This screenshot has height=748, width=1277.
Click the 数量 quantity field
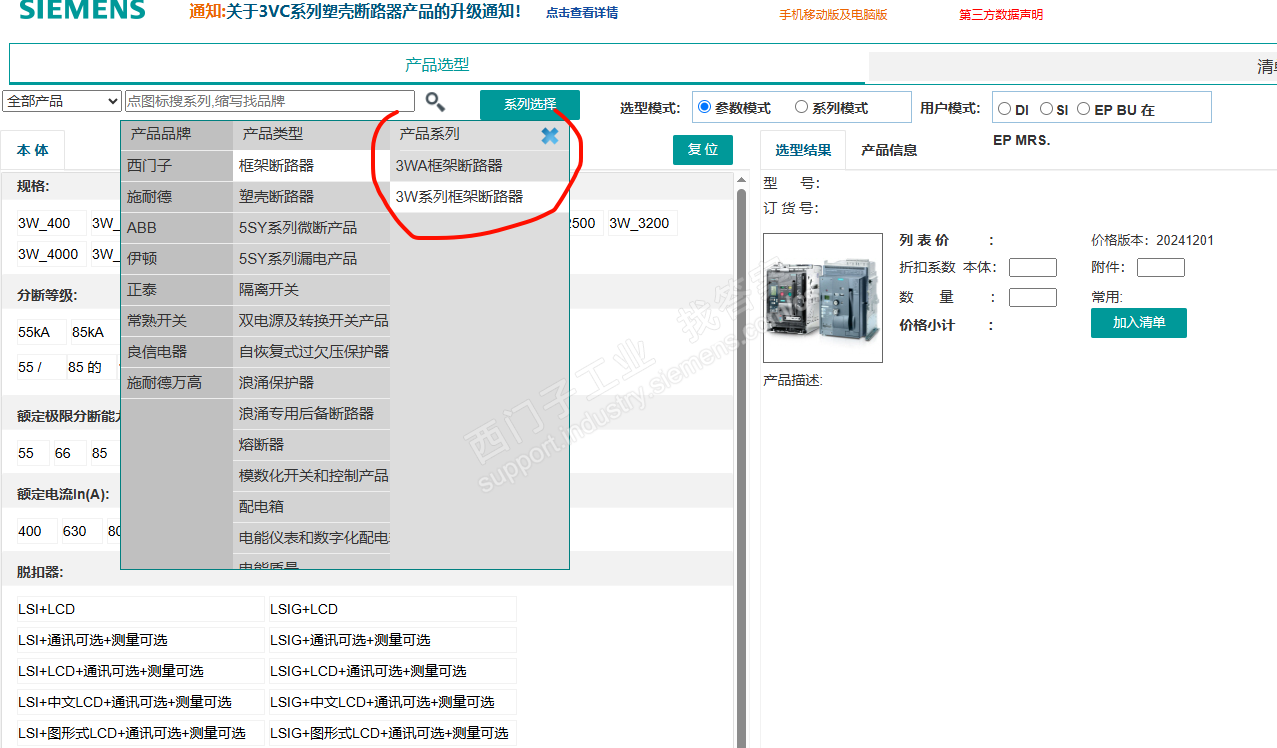coord(1033,297)
